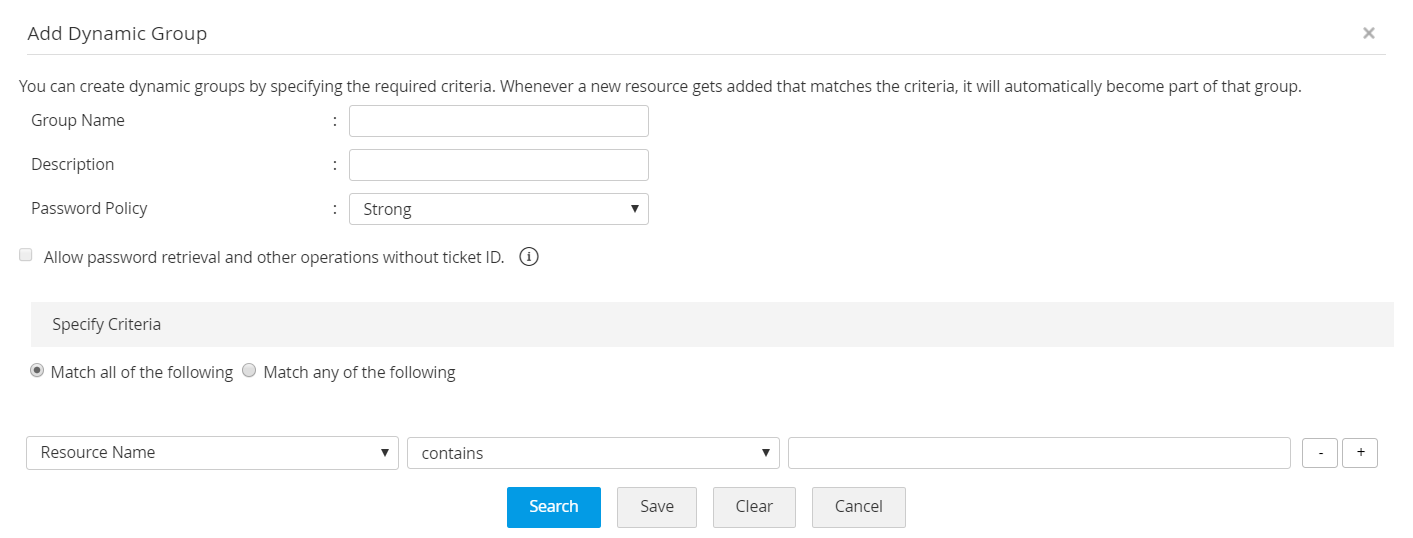Choose Match any of the following

tap(250, 371)
